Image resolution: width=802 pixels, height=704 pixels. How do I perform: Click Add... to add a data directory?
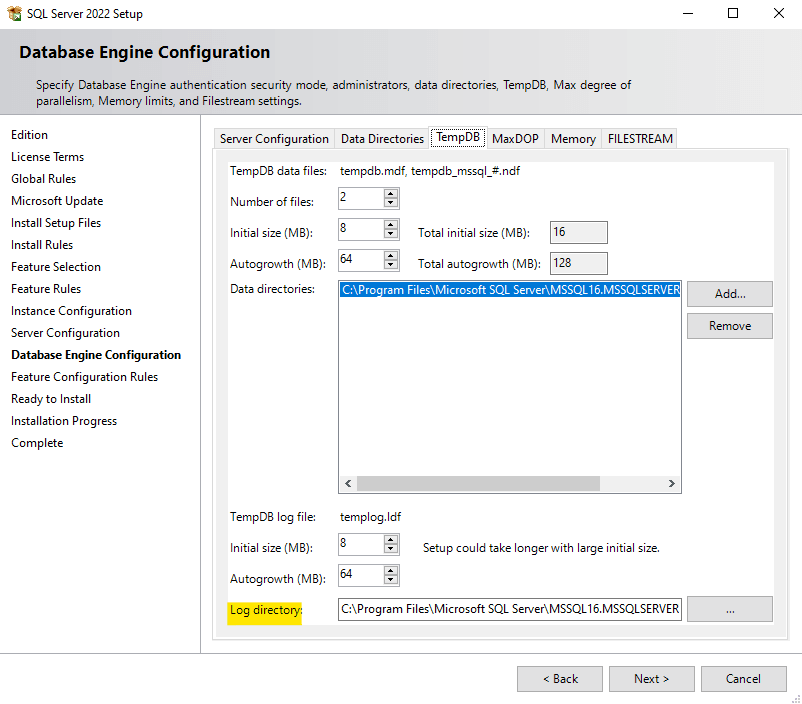730,294
